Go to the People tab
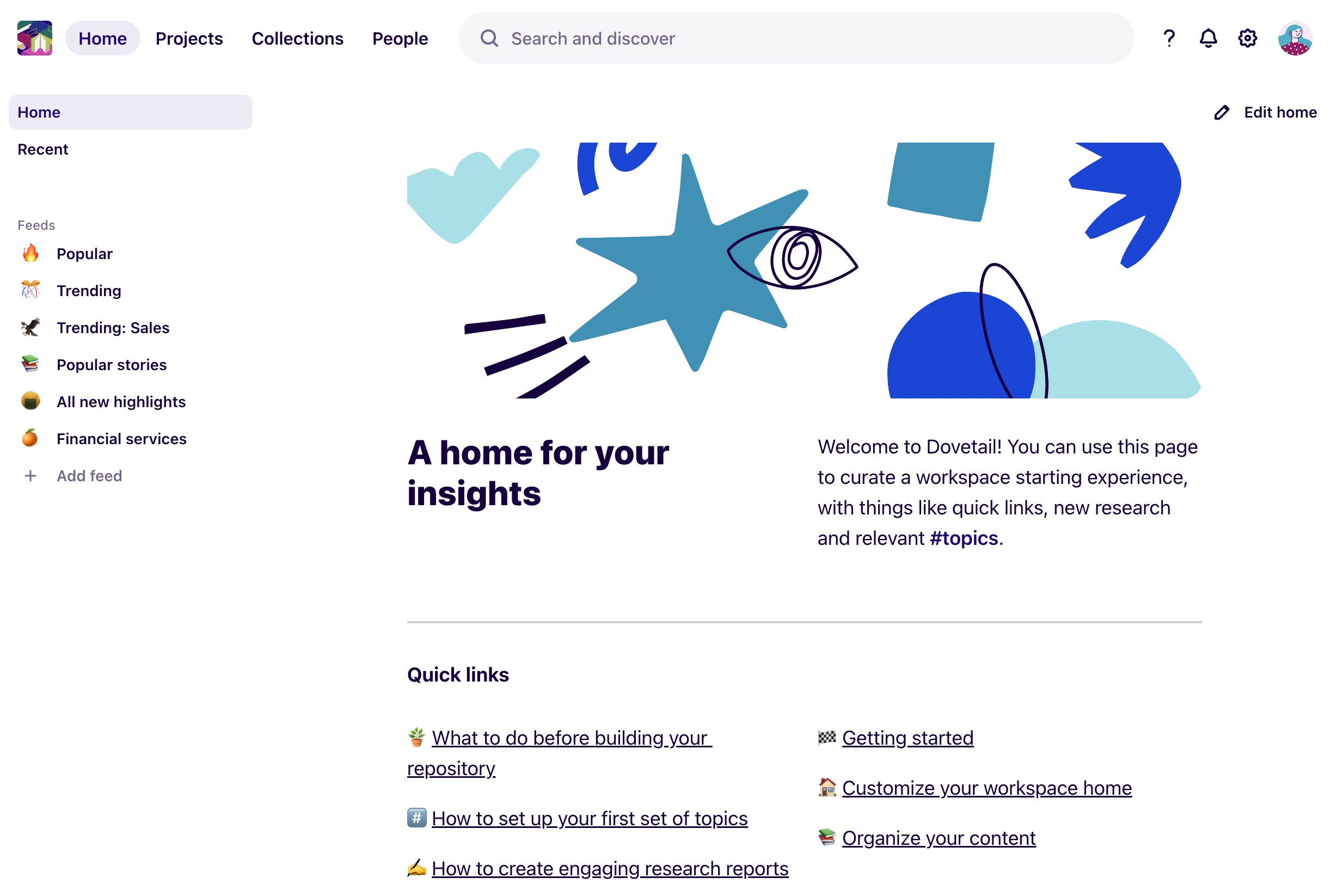Image resolution: width=1337 pixels, height=896 pixels. click(x=400, y=38)
